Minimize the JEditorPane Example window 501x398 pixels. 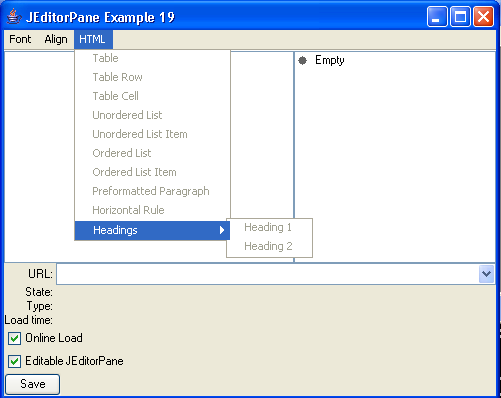coord(437,16)
